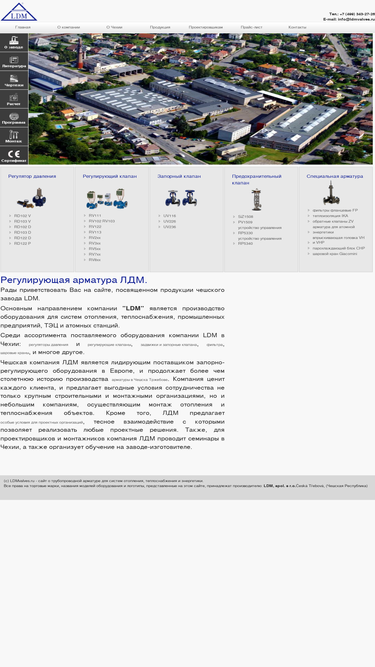Open the 'Чертежи' sidebar icon
The width and height of the screenshot is (375, 667).
pos(14,80)
